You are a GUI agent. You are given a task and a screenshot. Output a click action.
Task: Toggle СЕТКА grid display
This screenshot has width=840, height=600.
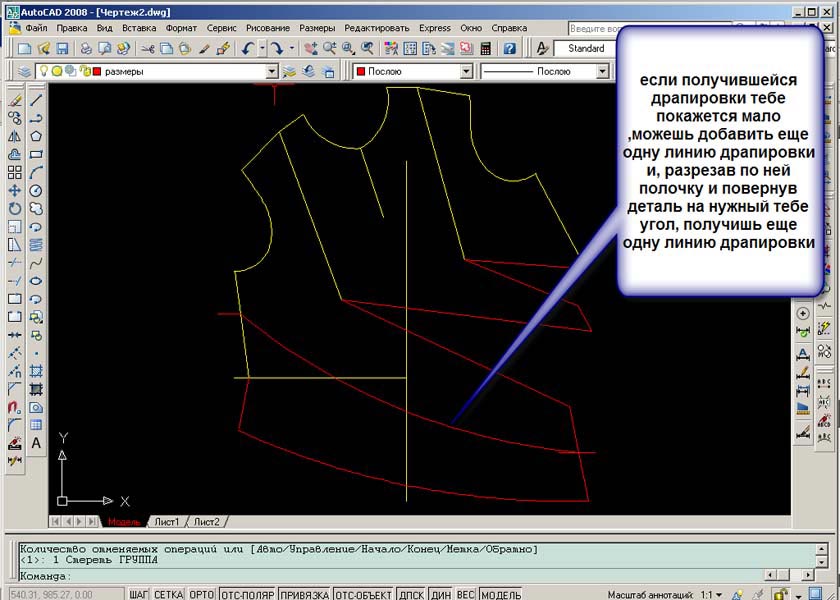[x=168, y=594]
